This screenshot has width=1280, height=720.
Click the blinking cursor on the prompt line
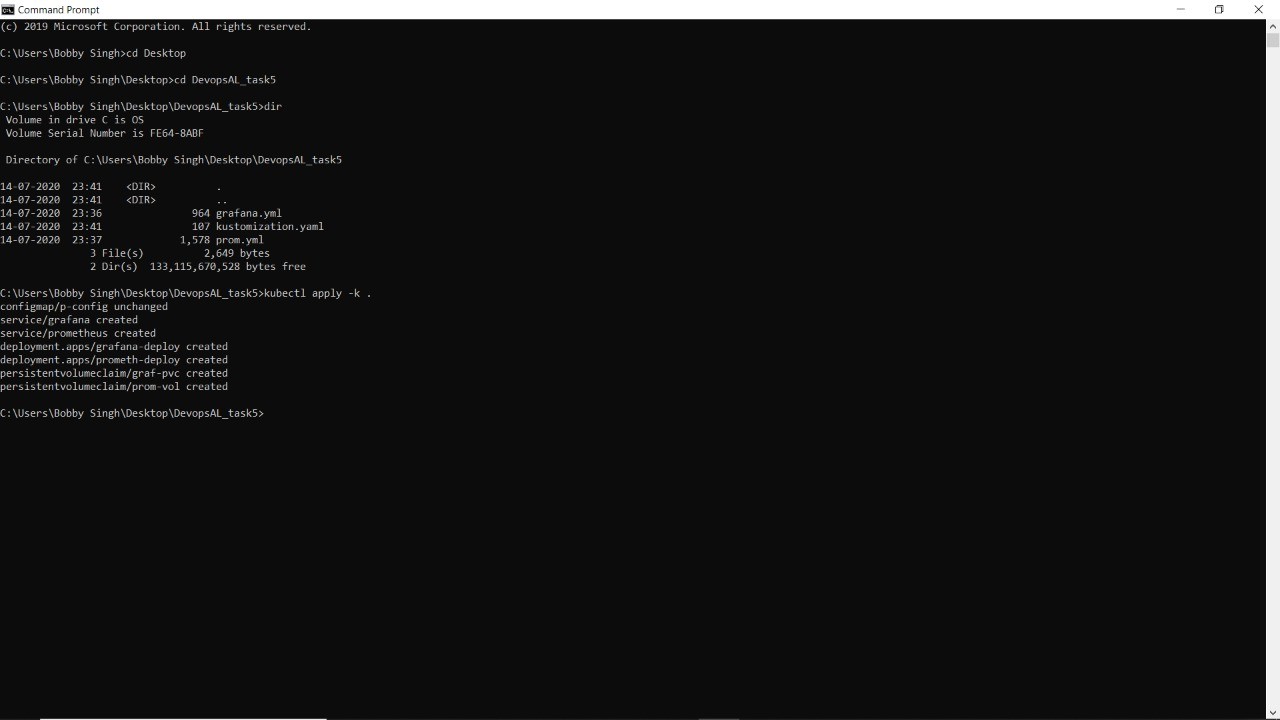pyautogui.click(x=270, y=413)
